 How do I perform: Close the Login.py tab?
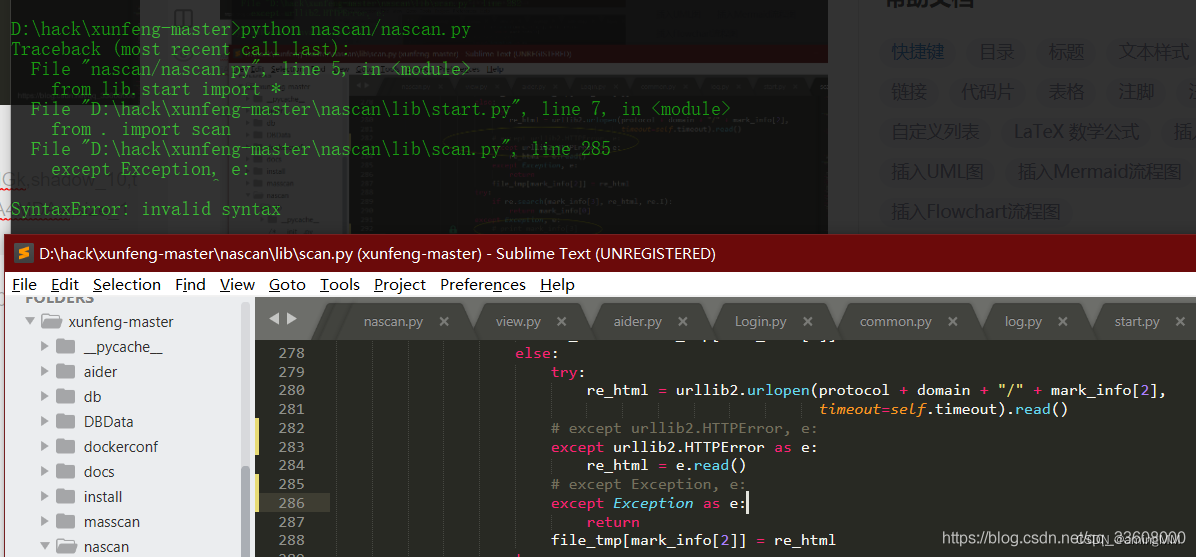[808, 321]
